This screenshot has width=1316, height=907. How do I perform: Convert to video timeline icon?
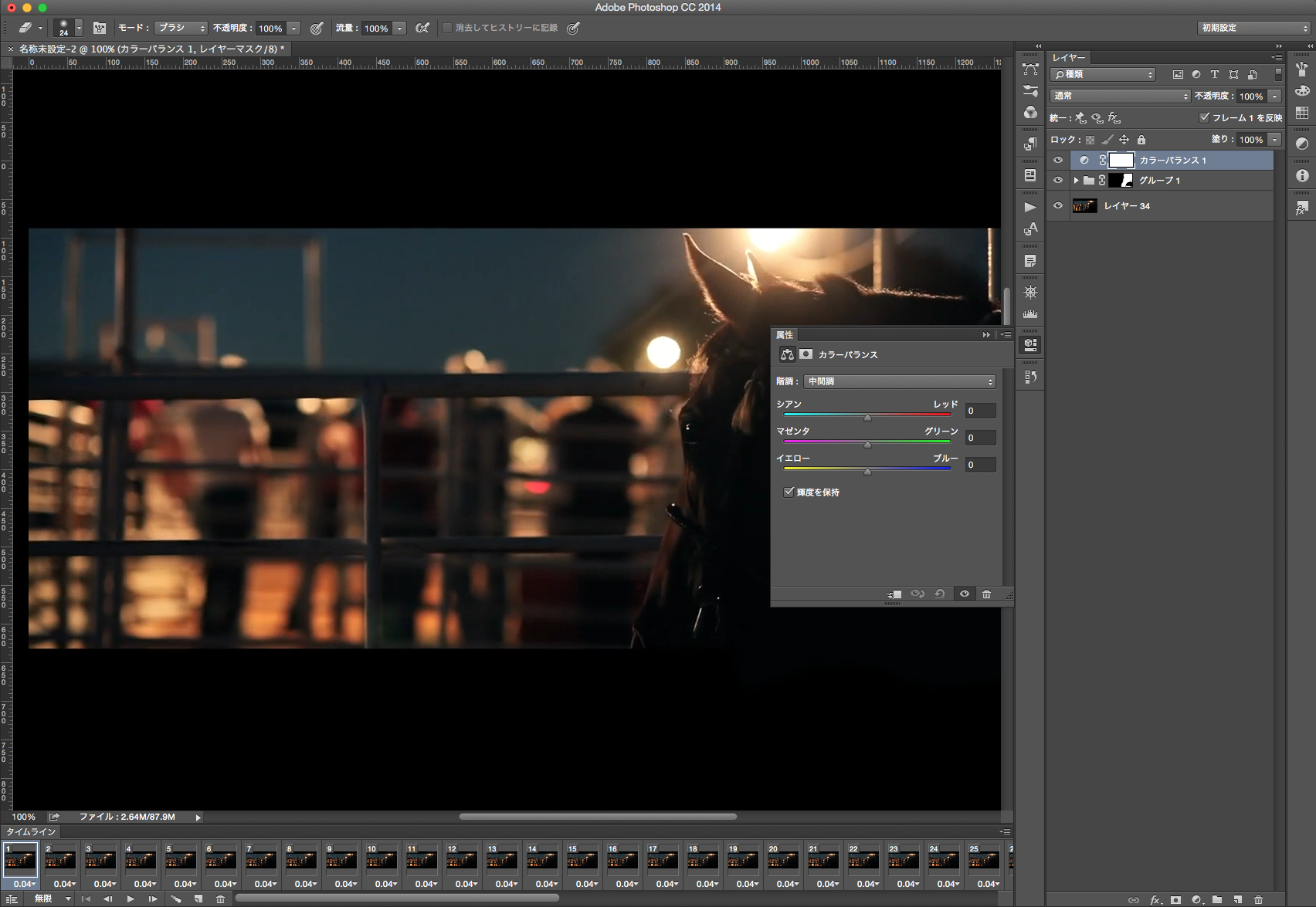click(12, 899)
